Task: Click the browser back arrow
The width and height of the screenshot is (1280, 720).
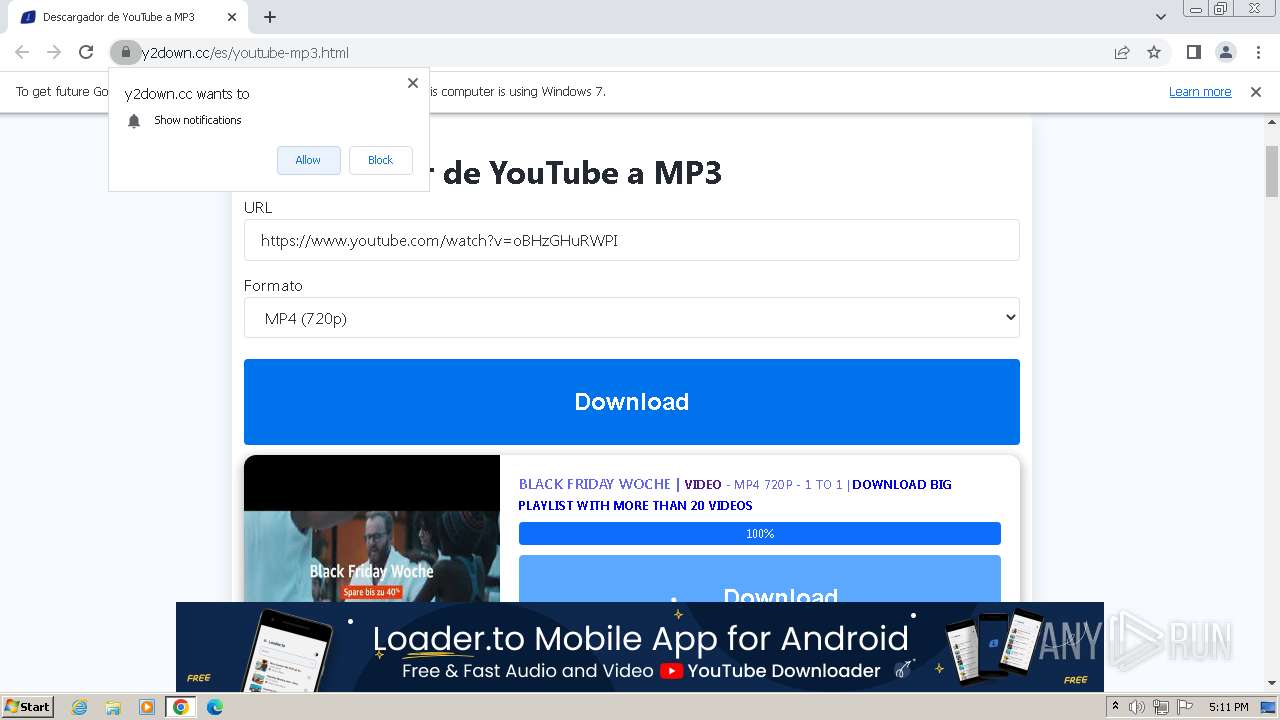Action: 22,52
